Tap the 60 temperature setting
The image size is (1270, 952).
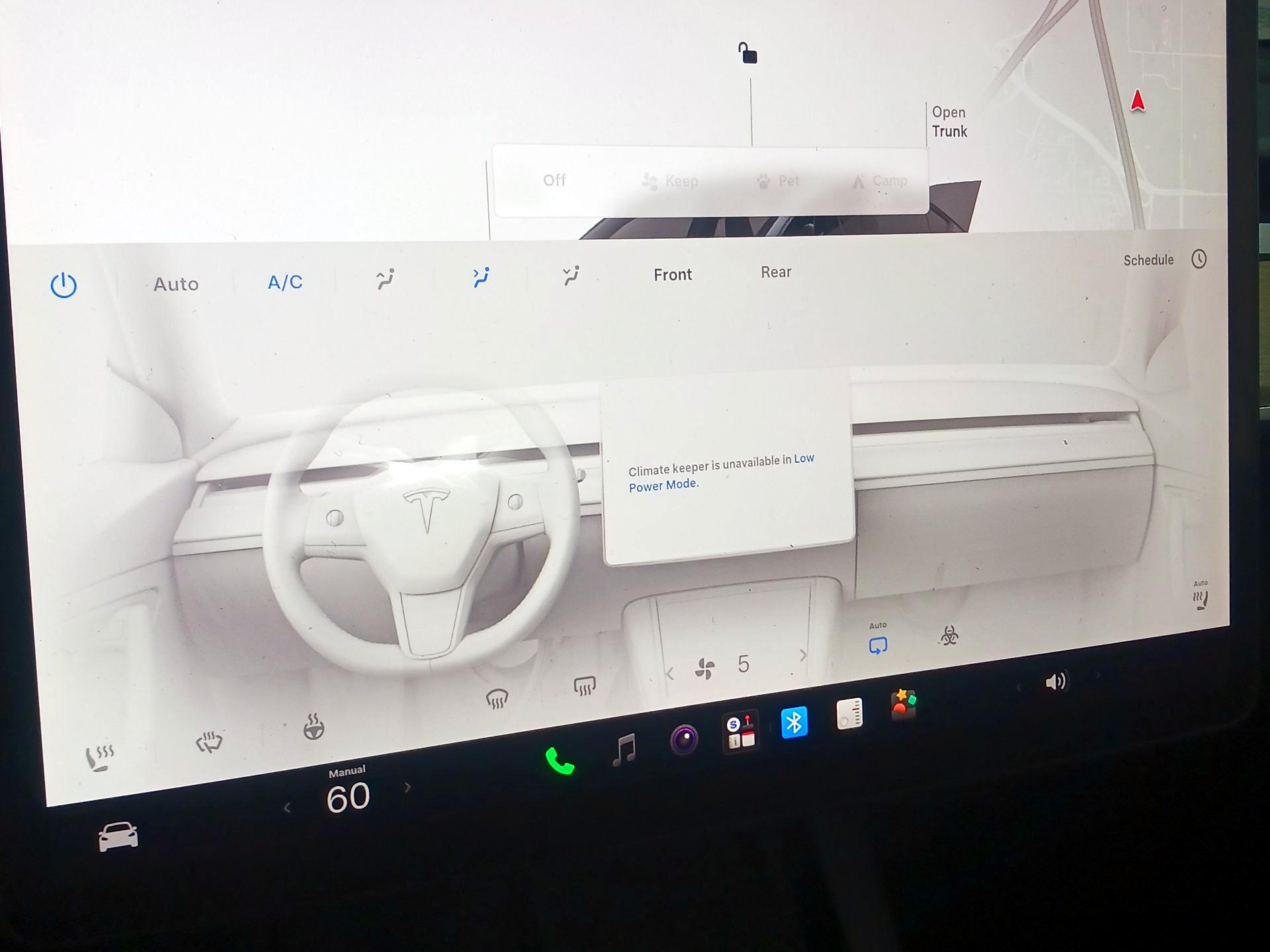point(348,797)
